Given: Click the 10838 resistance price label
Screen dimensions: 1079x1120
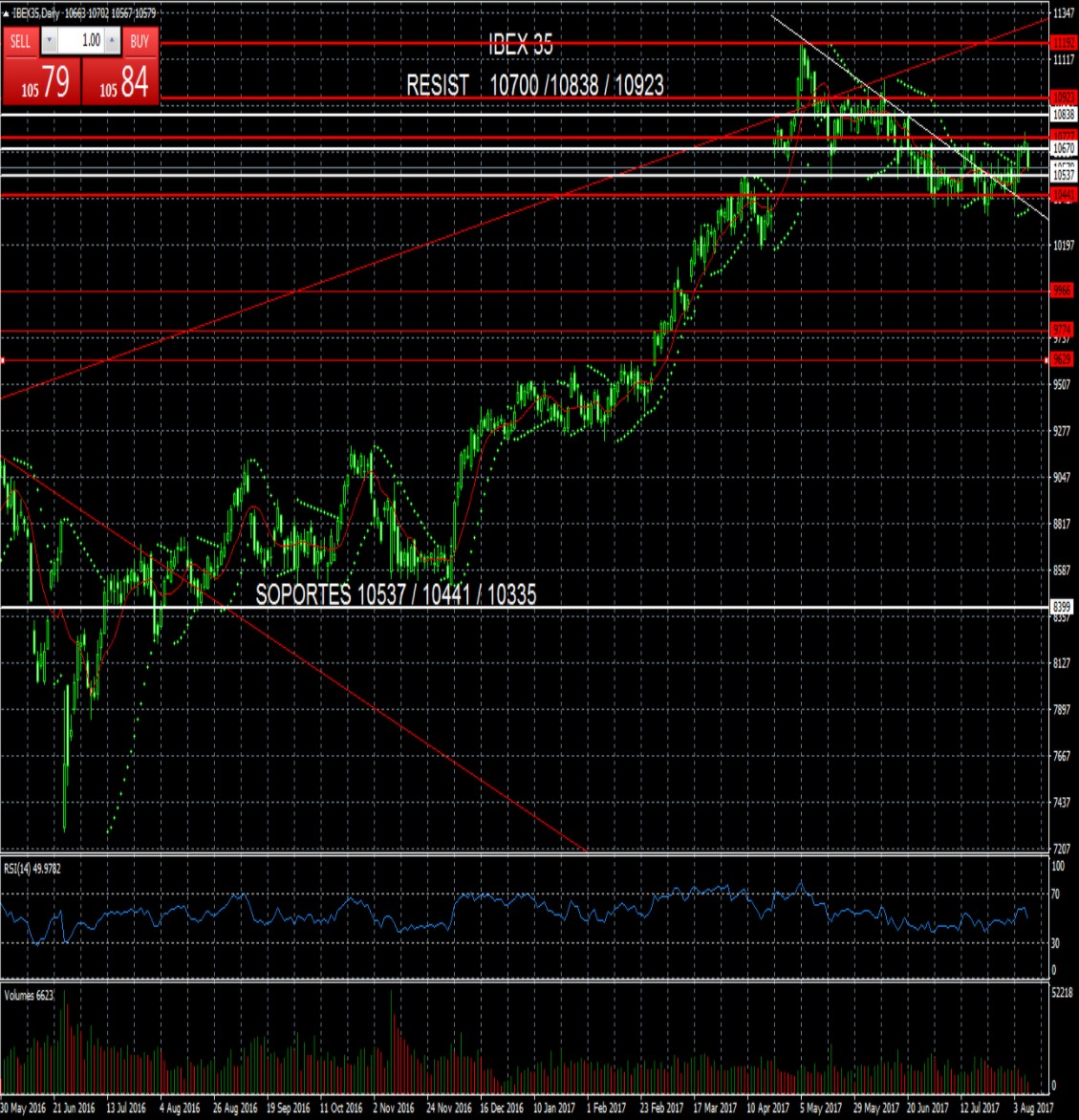Looking at the screenshot, I should 1062,114.
